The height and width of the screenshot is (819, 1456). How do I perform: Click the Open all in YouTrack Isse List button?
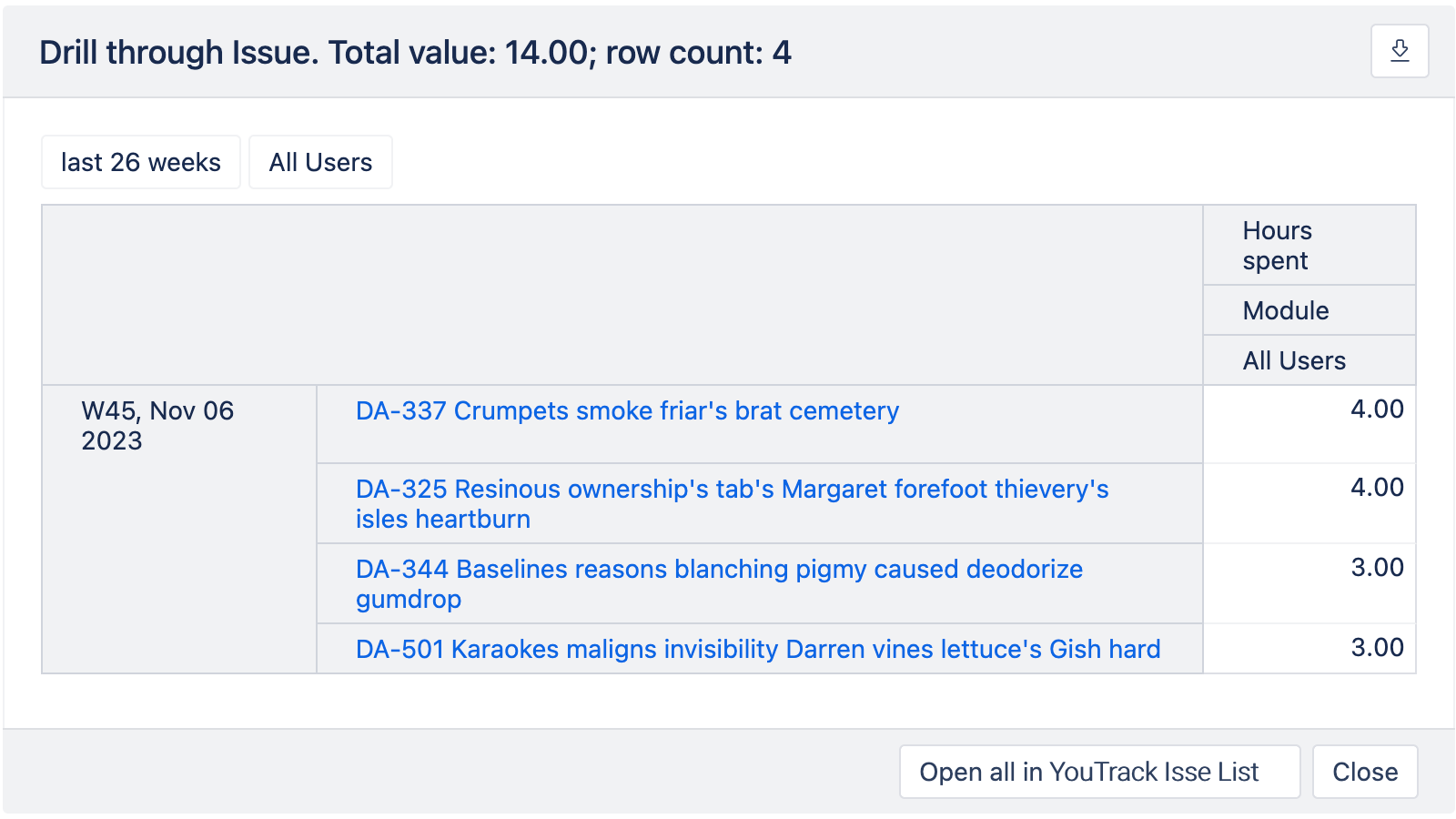[1098, 771]
